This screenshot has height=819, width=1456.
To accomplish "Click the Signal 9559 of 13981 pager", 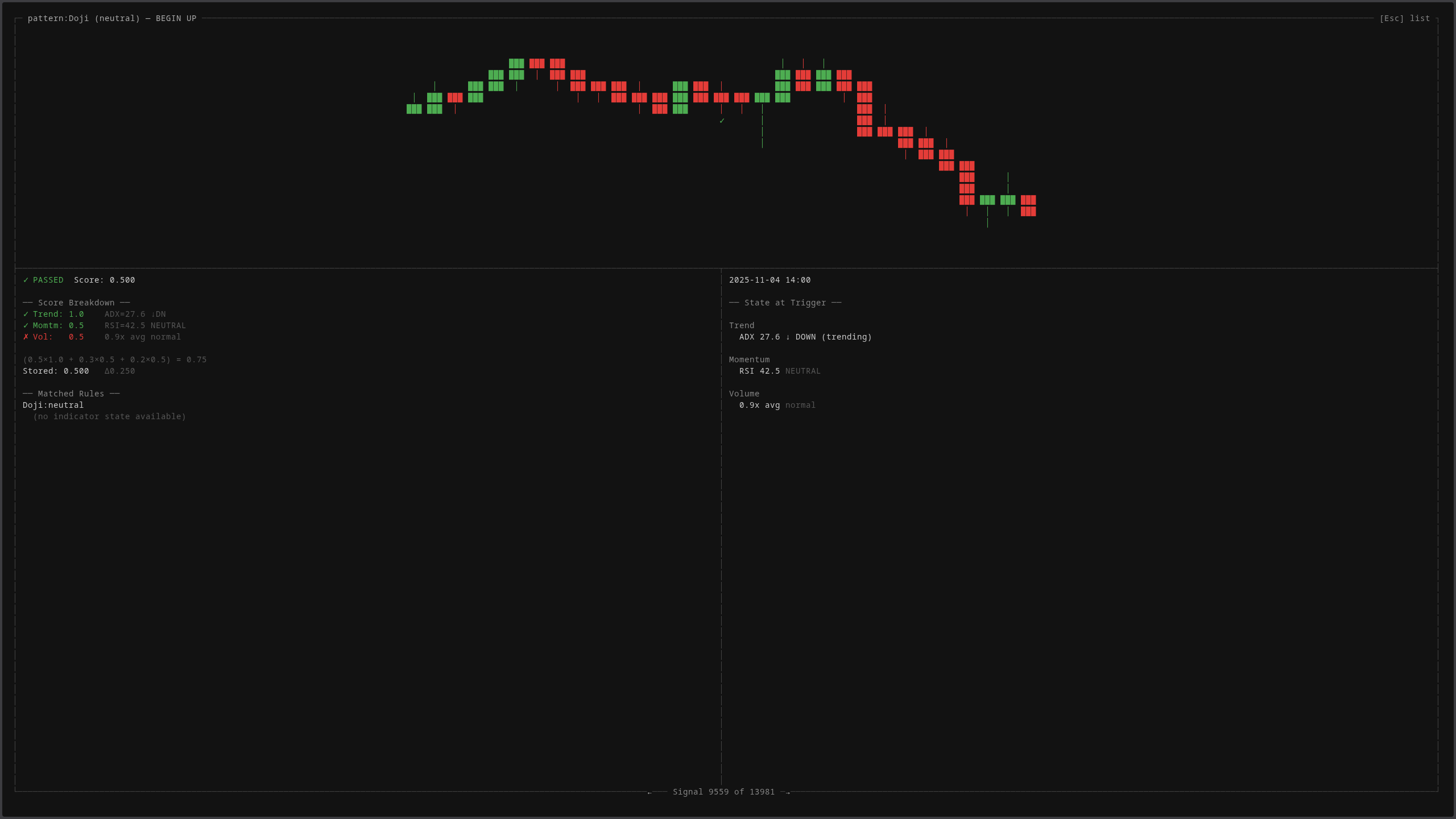I will pyautogui.click(x=723, y=792).
